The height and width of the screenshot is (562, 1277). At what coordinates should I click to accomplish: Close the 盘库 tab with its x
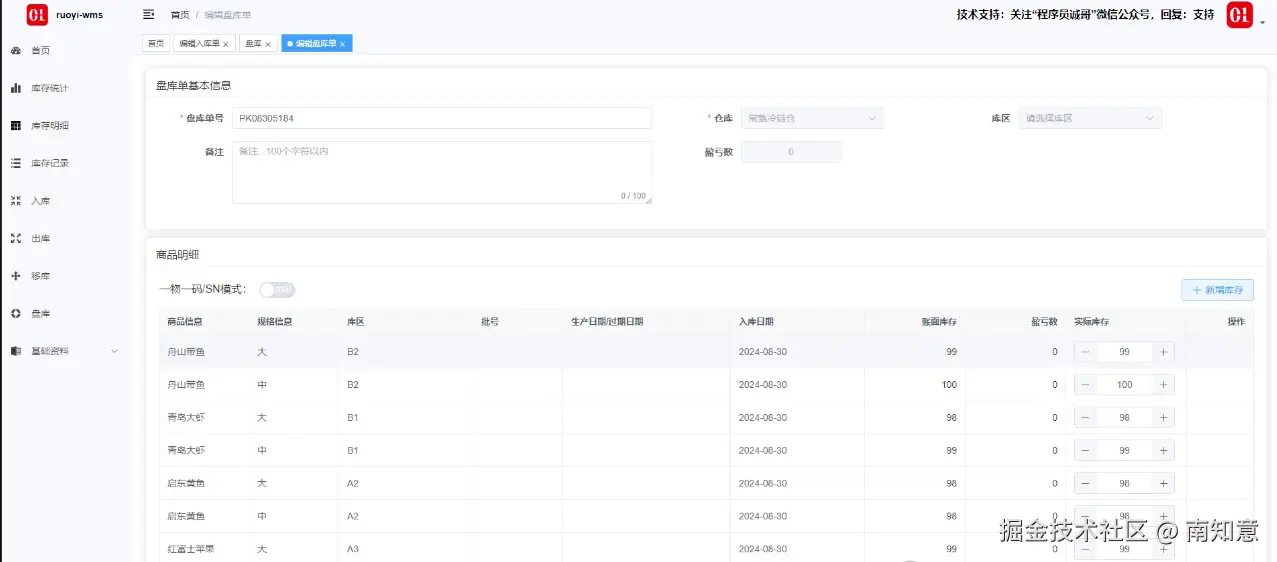[x=268, y=44]
